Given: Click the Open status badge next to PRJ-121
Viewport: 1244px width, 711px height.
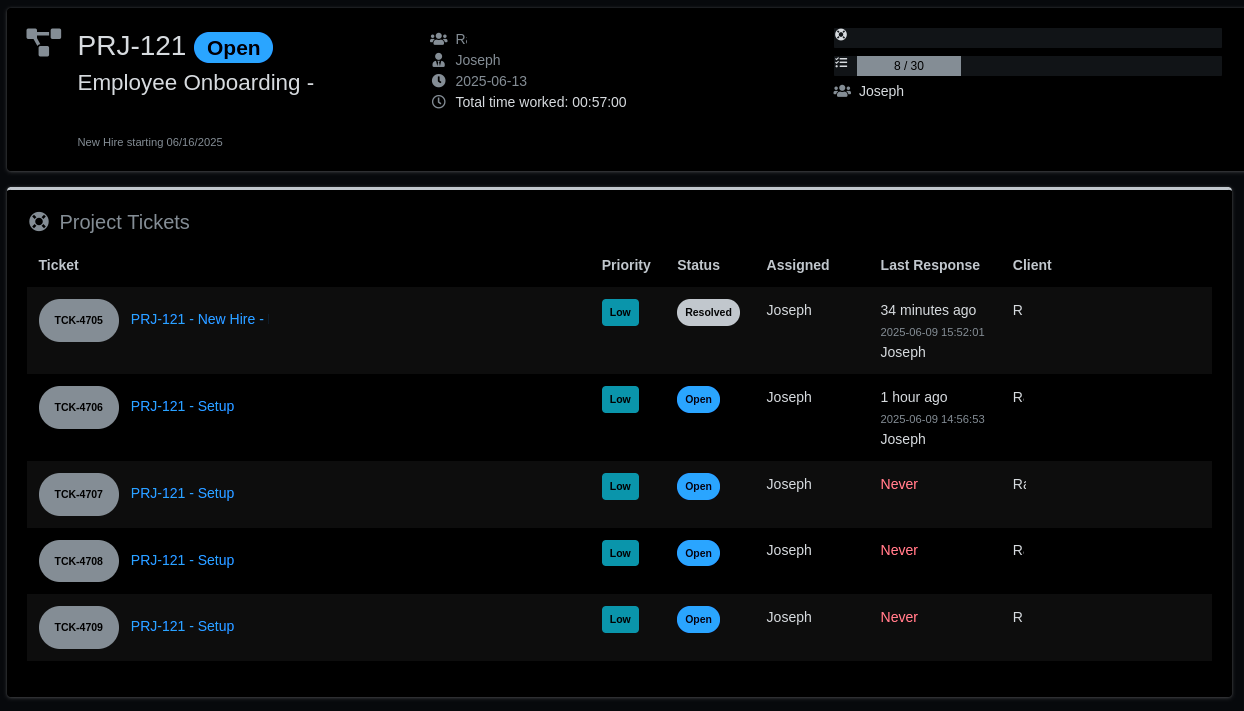Looking at the screenshot, I should (233, 48).
